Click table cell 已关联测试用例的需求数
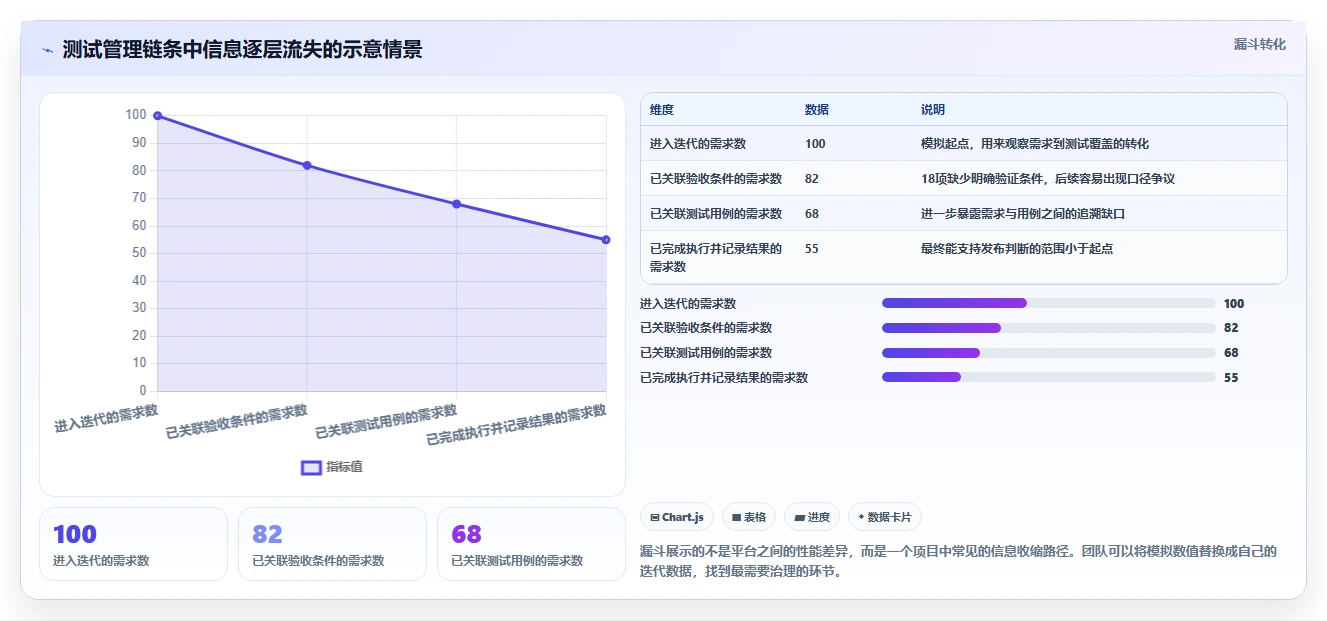This screenshot has height=621, width=1327. tap(716, 214)
